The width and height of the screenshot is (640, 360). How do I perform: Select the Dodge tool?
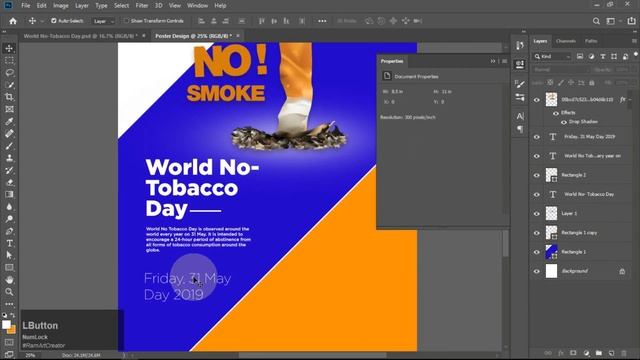point(9,219)
